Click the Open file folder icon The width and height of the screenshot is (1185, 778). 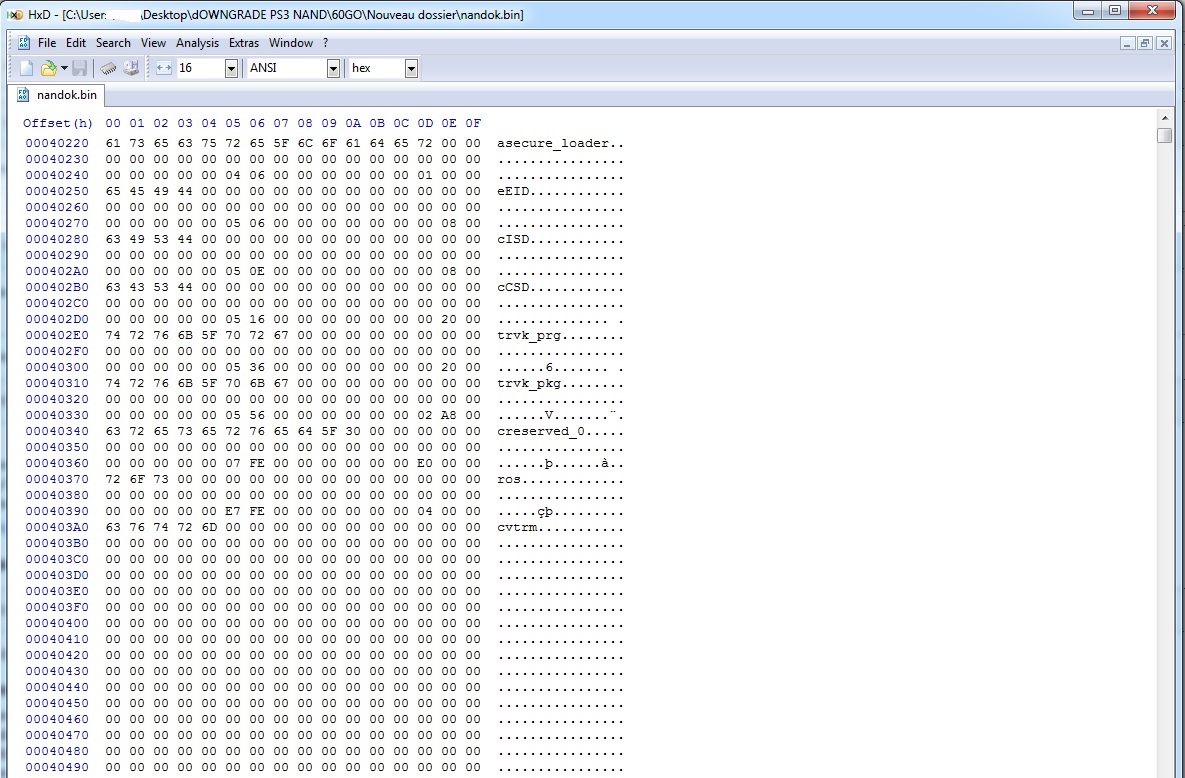[x=47, y=68]
